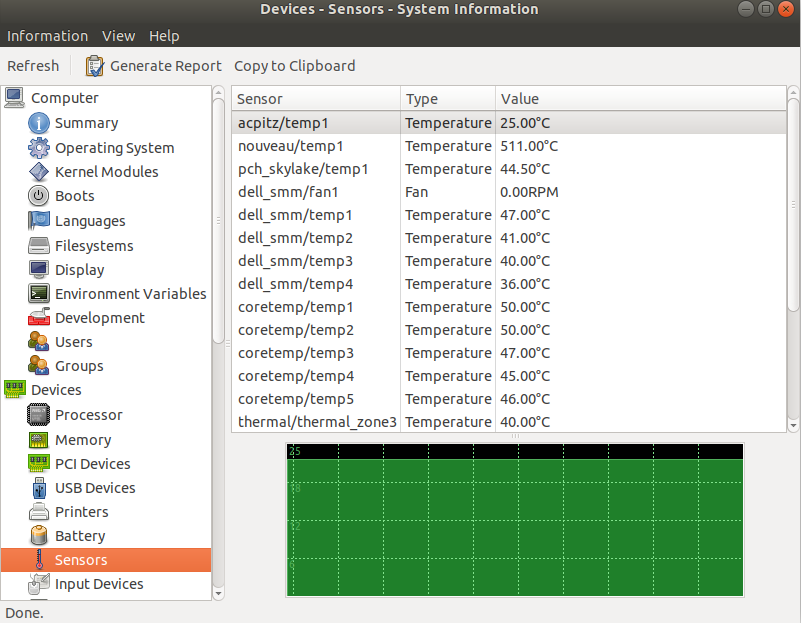Select the dell_smm/temp4 row
801x623 pixels.
click(x=509, y=284)
